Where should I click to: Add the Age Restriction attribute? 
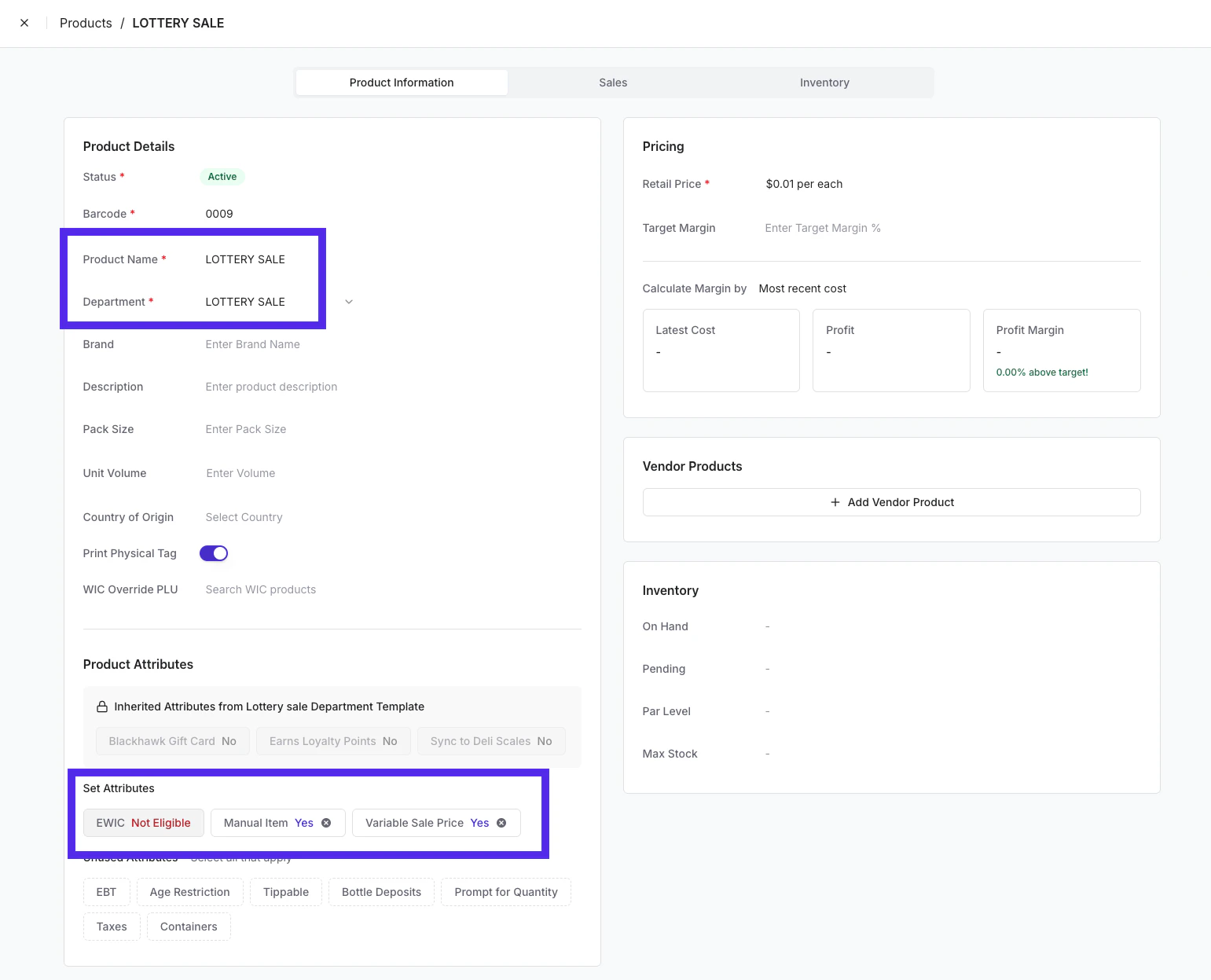point(190,892)
